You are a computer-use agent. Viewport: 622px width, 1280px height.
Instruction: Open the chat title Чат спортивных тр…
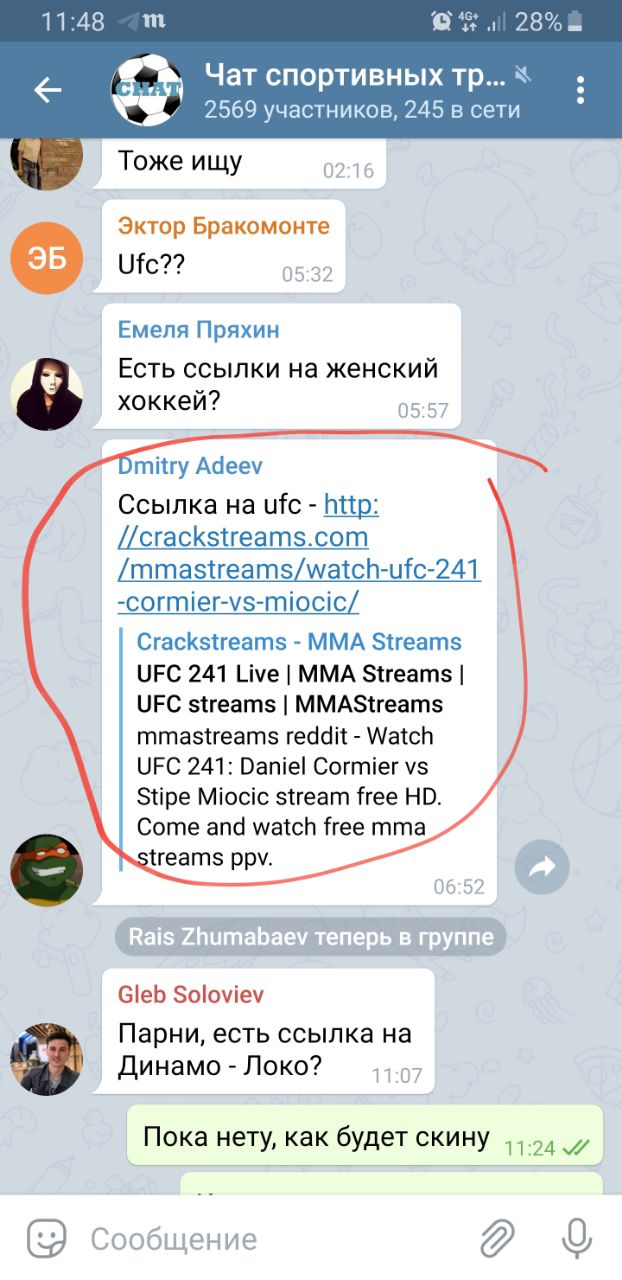tap(355, 74)
